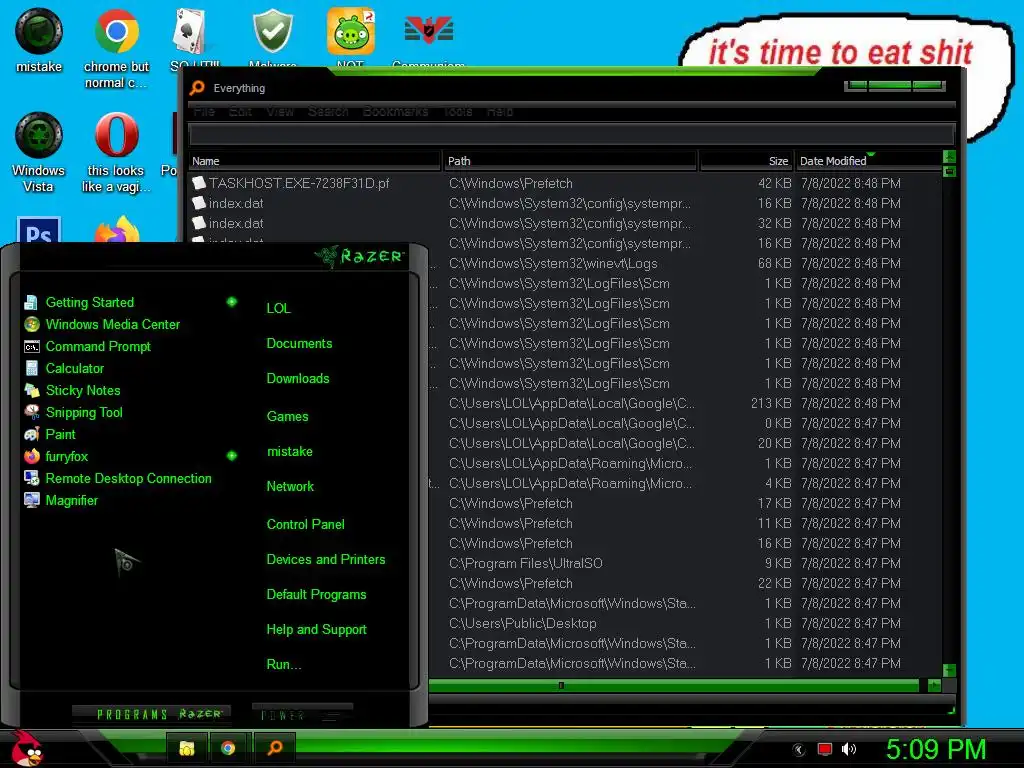Click the Everything search taskbar icon
This screenshot has width=1024, height=768.
point(275,748)
